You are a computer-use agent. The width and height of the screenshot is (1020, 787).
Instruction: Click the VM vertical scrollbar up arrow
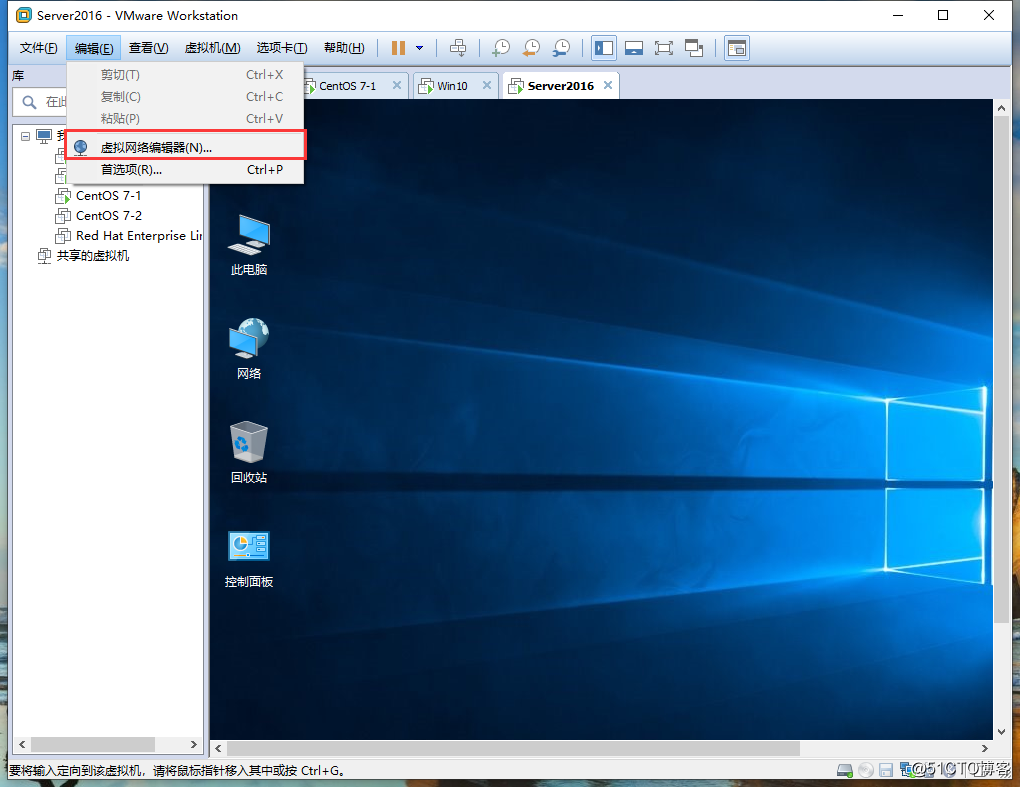click(1001, 109)
